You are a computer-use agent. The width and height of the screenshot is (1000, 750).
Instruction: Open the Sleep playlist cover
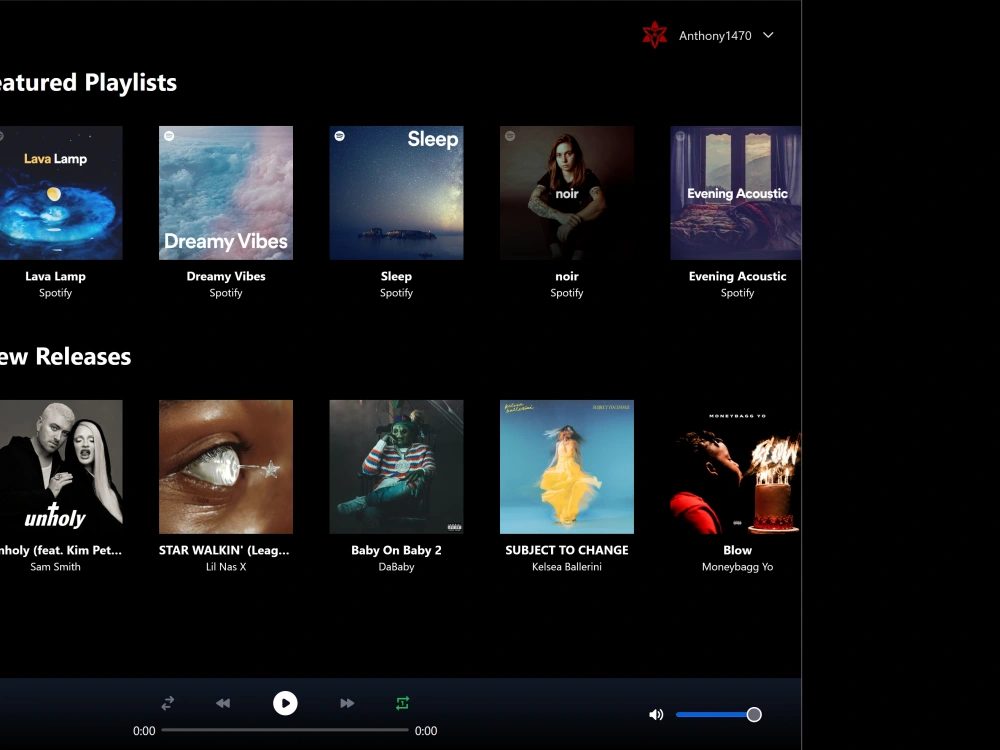(x=396, y=193)
